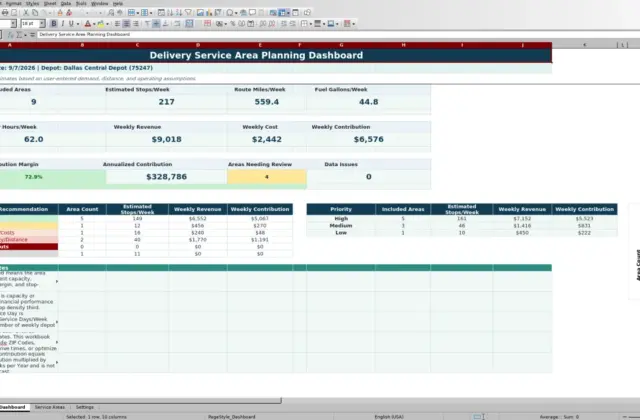Click the Clear Direct Formatting icon

(x=69, y=13)
